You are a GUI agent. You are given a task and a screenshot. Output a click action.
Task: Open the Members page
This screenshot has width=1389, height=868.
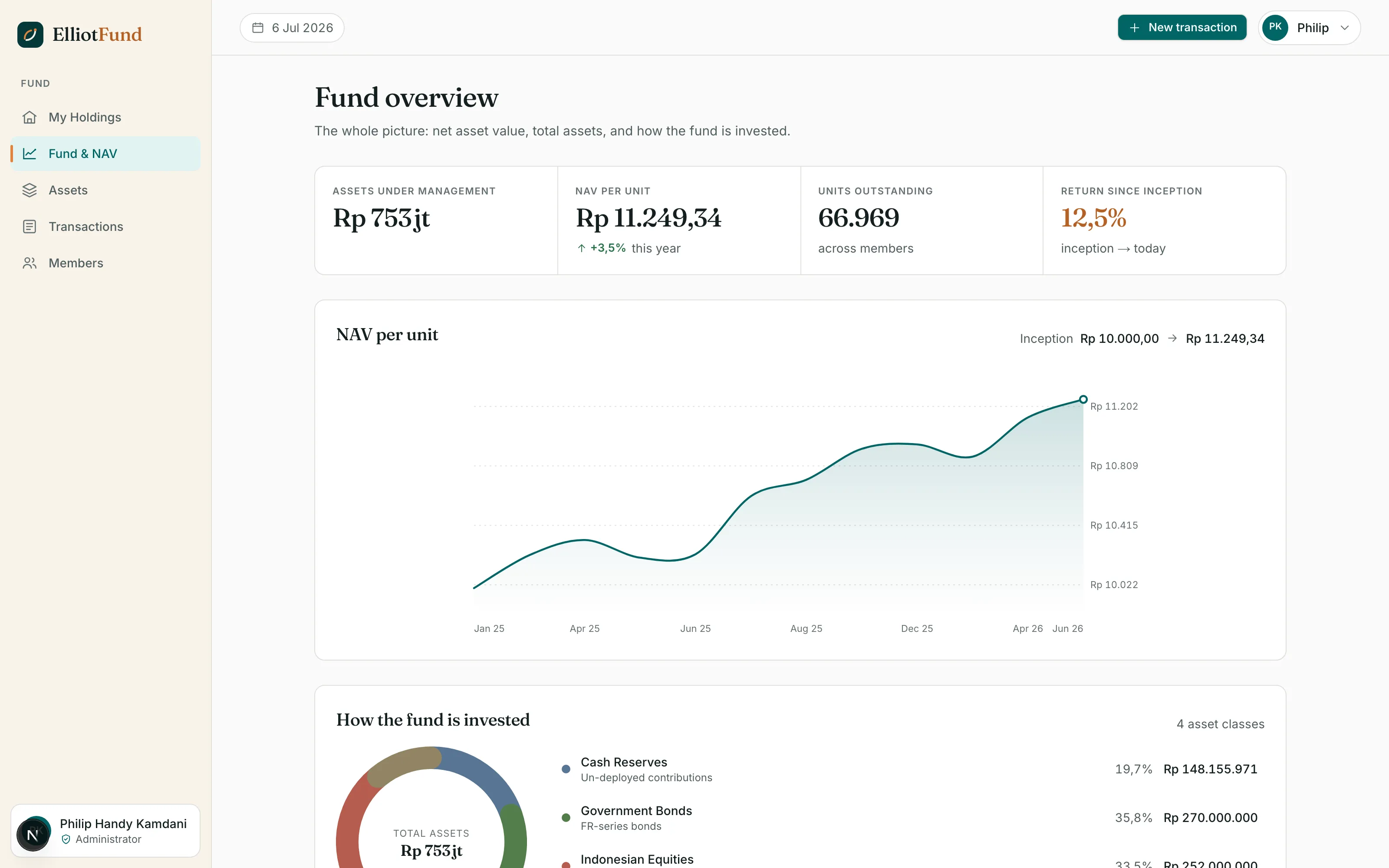click(105, 263)
